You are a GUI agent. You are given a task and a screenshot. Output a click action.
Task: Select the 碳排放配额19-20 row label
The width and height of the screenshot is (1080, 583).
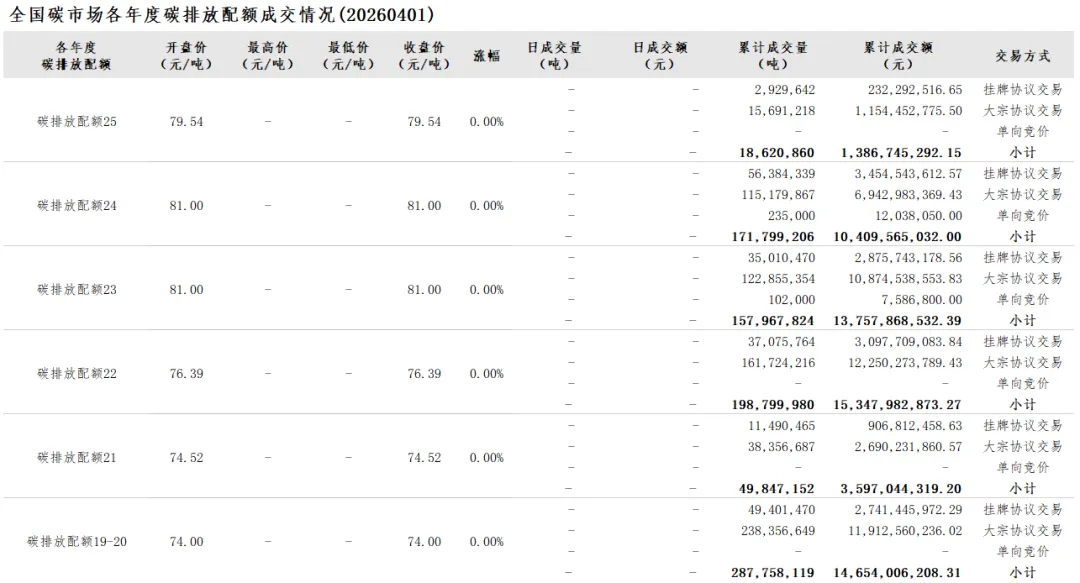tap(77, 542)
